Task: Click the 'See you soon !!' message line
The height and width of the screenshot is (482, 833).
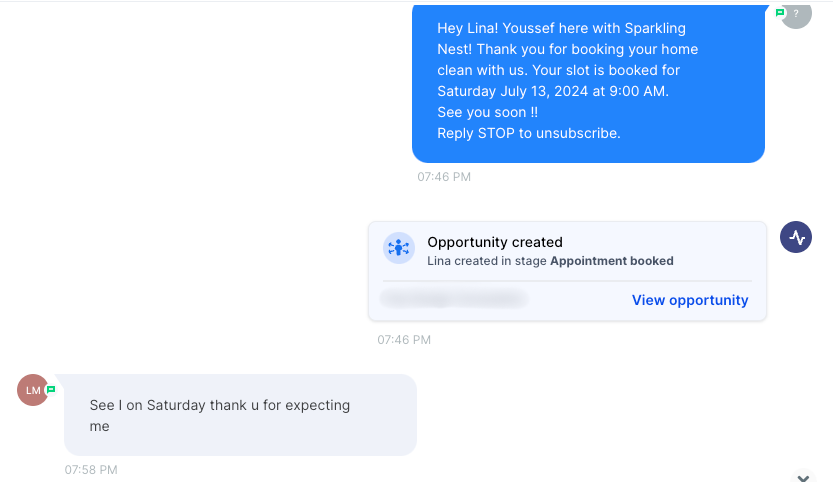Action: click(x=487, y=113)
